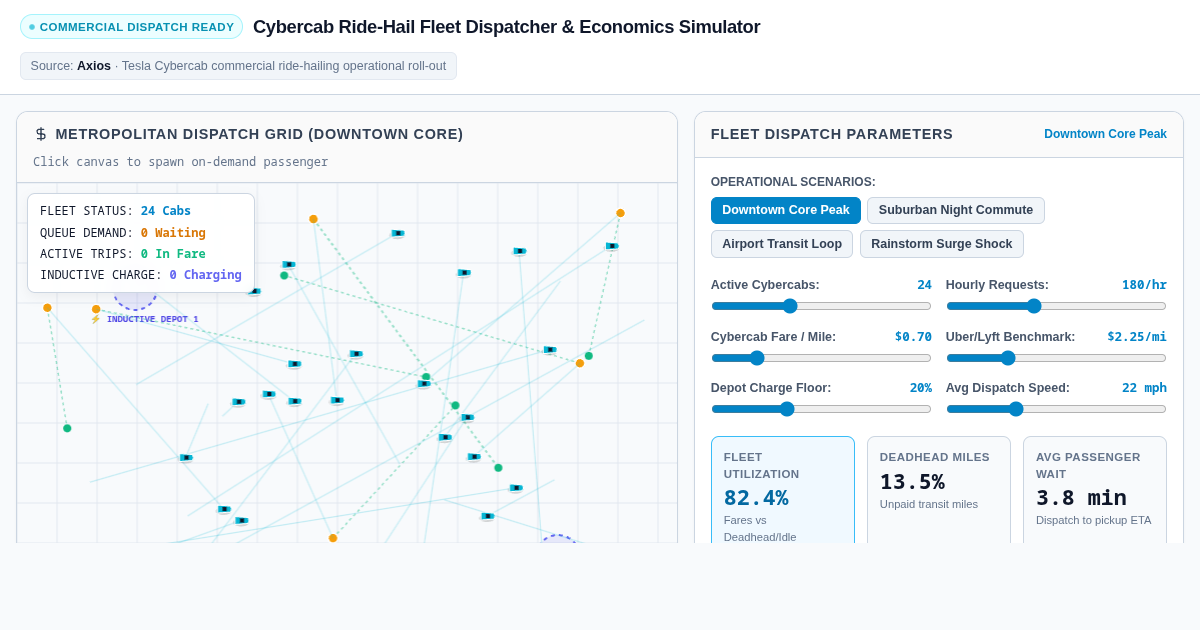
Task: Click the Cybercab Ride-Hail Fleet Dispatcher title
Action: coord(506,27)
